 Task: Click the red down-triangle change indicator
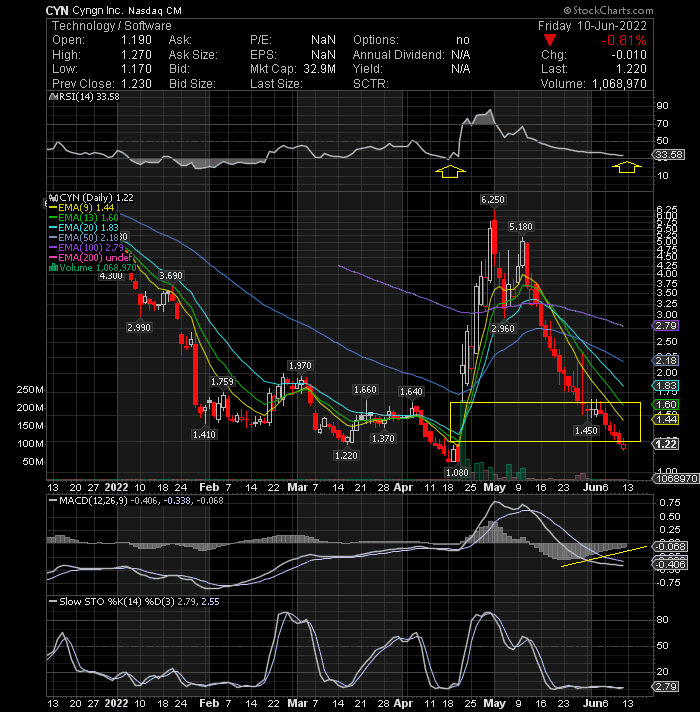(x=550, y=40)
